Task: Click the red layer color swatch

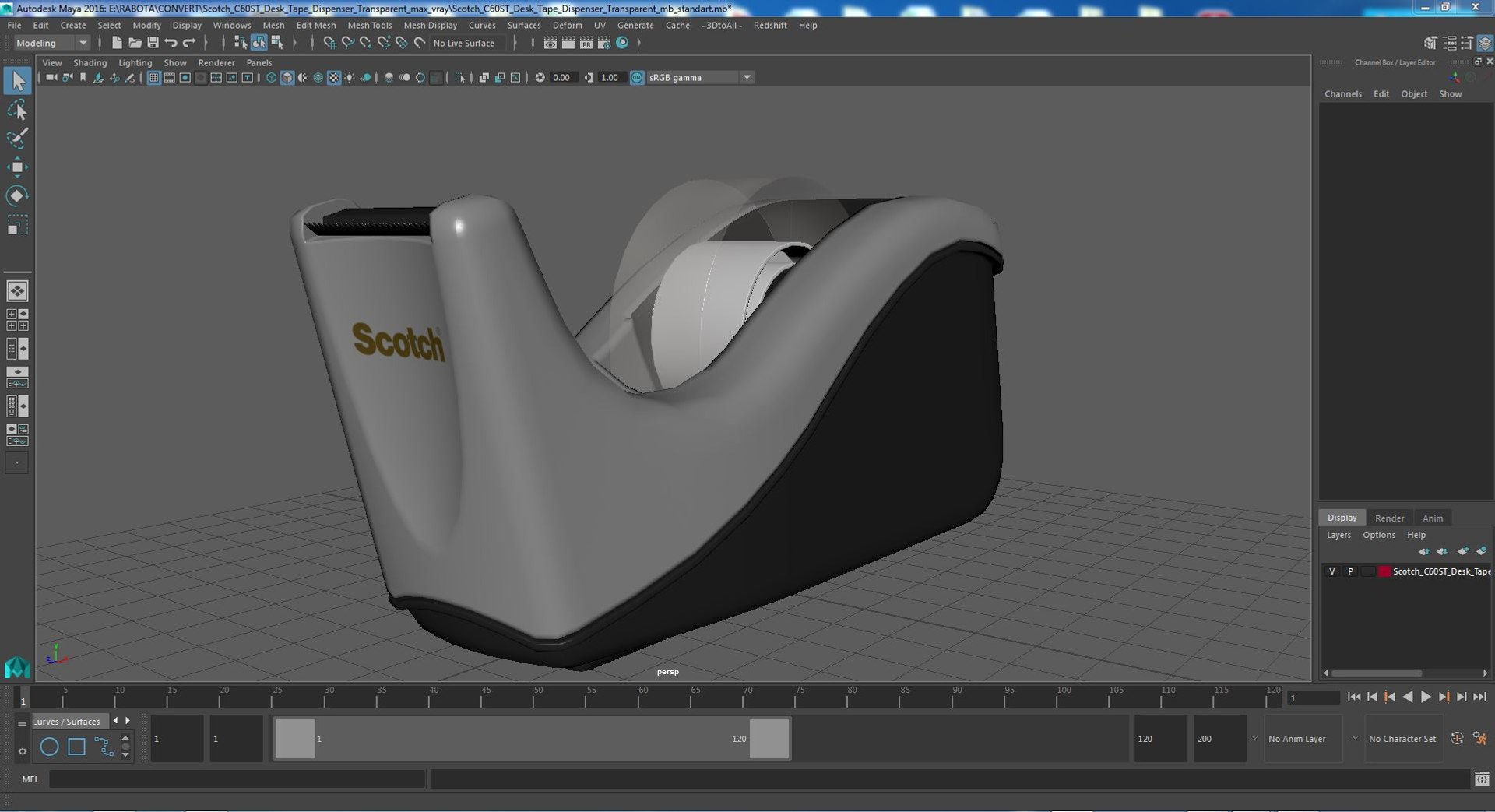Action: pyautogui.click(x=1384, y=571)
